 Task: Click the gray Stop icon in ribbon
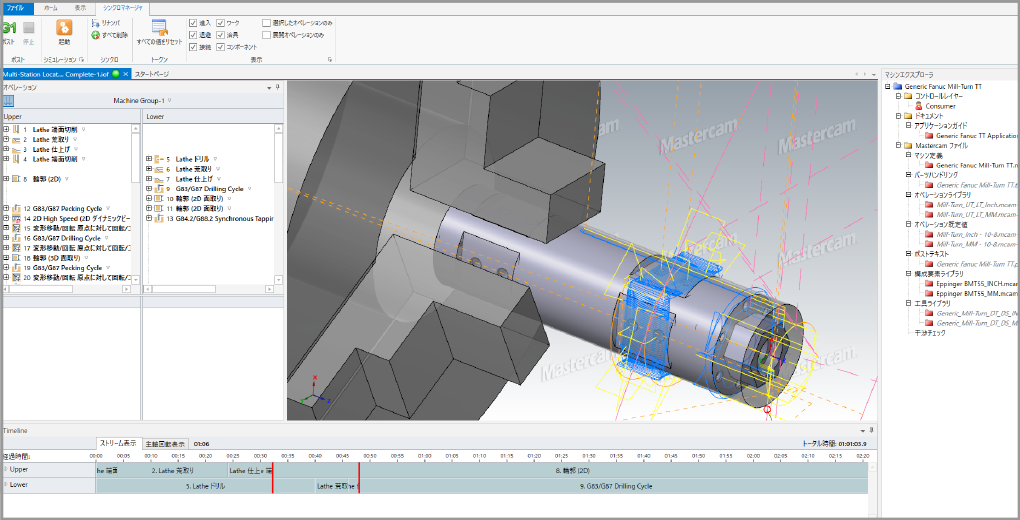pyautogui.click(x=29, y=28)
